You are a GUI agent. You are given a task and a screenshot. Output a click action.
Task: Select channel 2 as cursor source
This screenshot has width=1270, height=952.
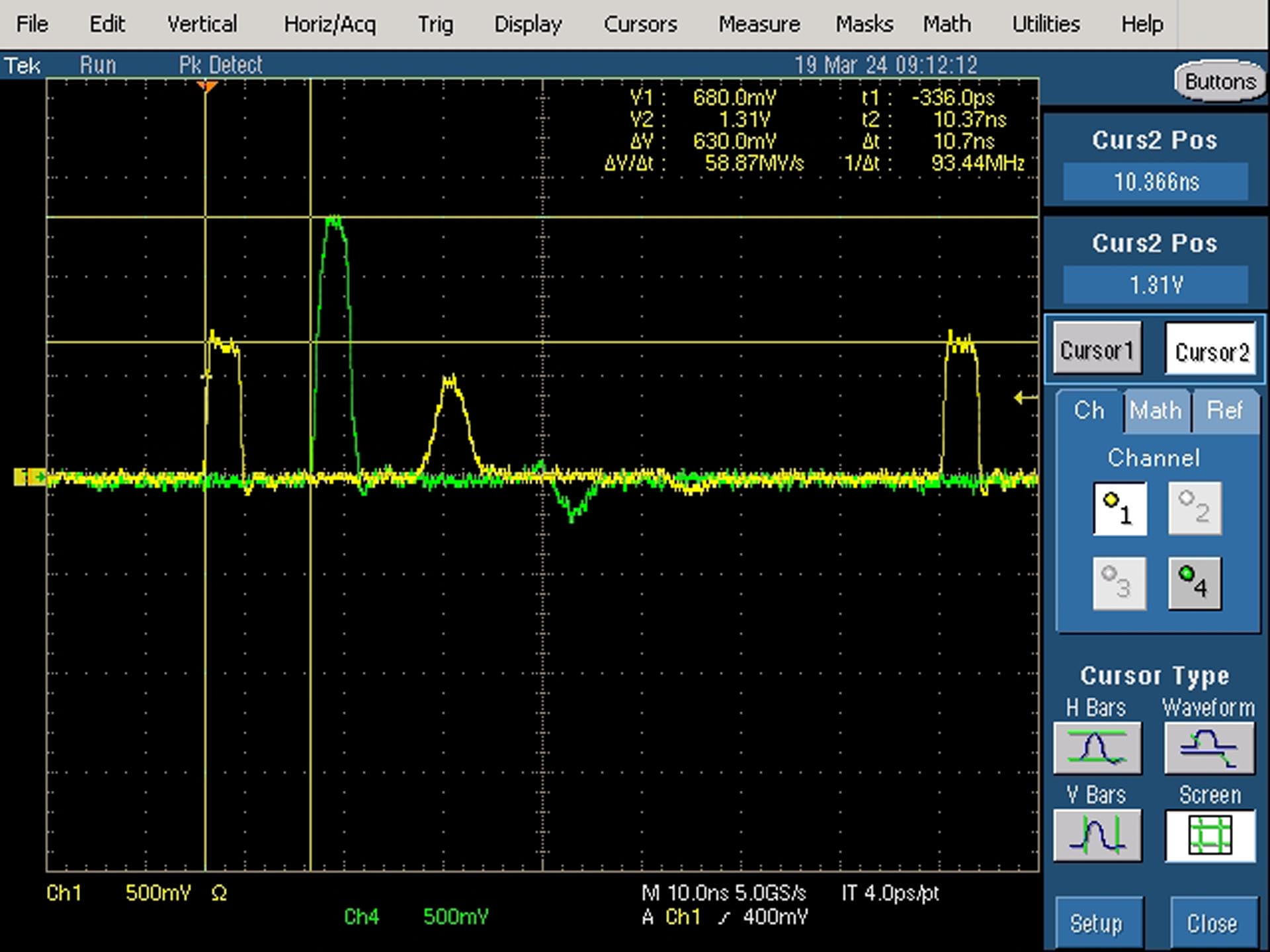point(1195,508)
